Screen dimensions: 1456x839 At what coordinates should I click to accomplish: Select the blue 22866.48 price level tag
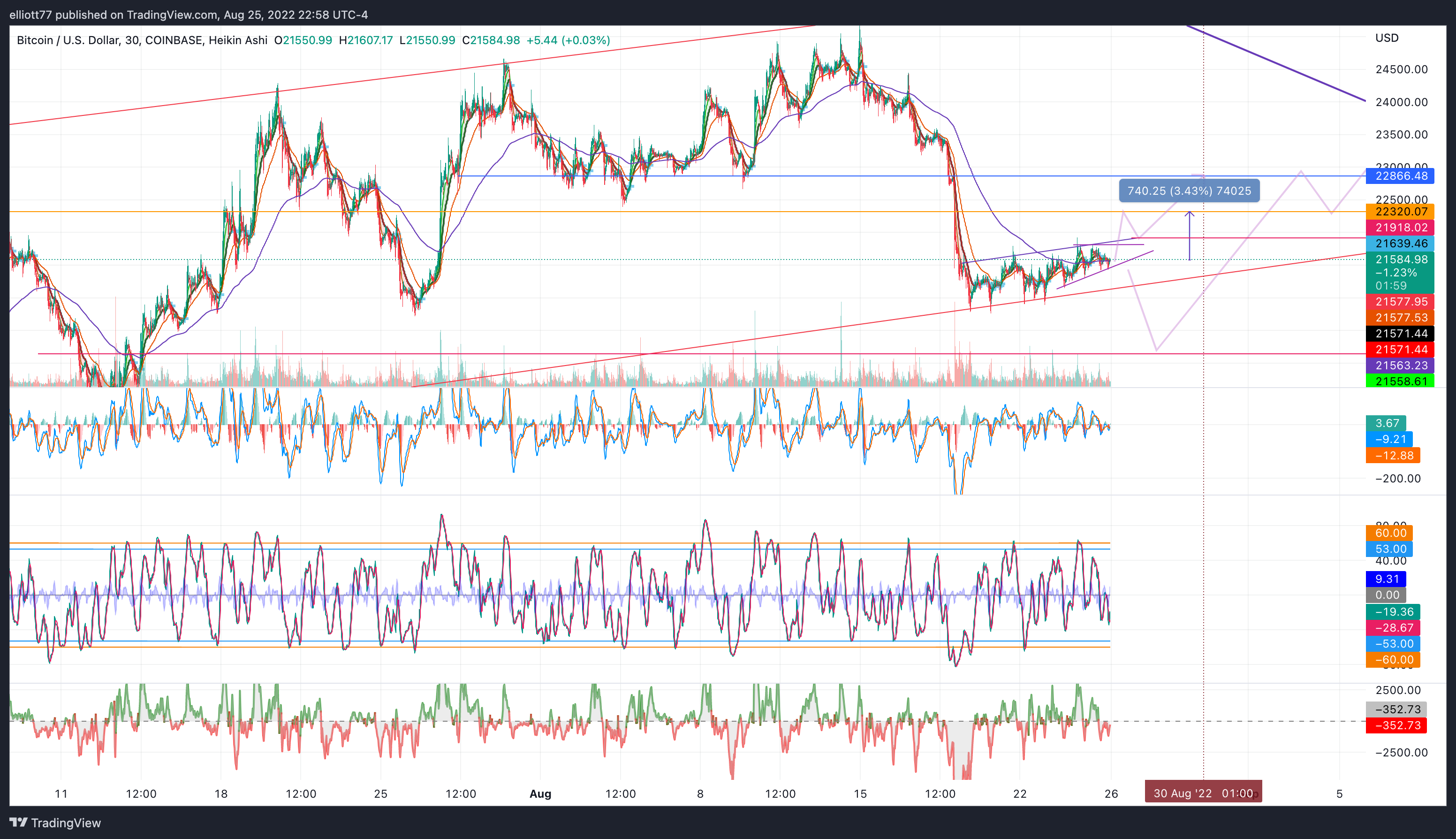(x=1400, y=176)
